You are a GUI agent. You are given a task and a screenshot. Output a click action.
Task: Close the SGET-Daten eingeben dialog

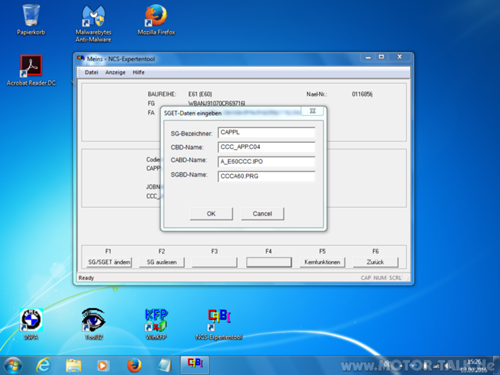click(x=312, y=111)
